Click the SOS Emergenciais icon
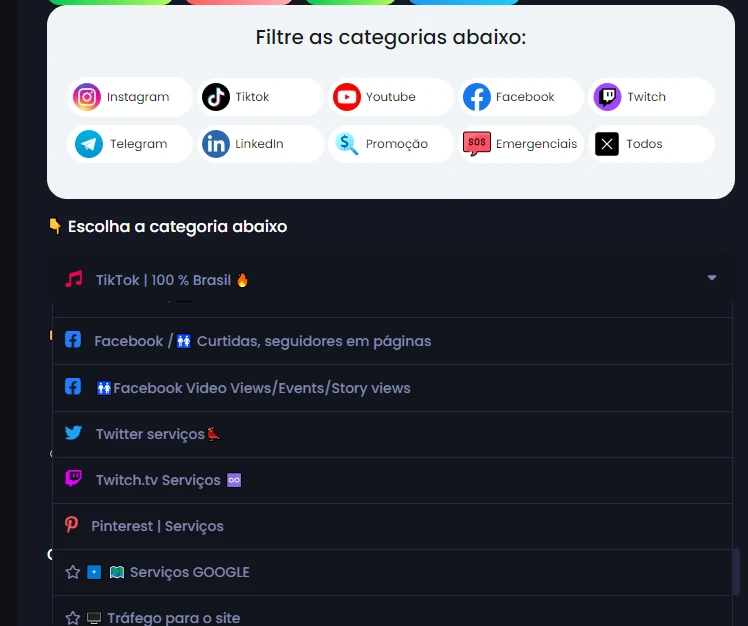 click(x=477, y=144)
